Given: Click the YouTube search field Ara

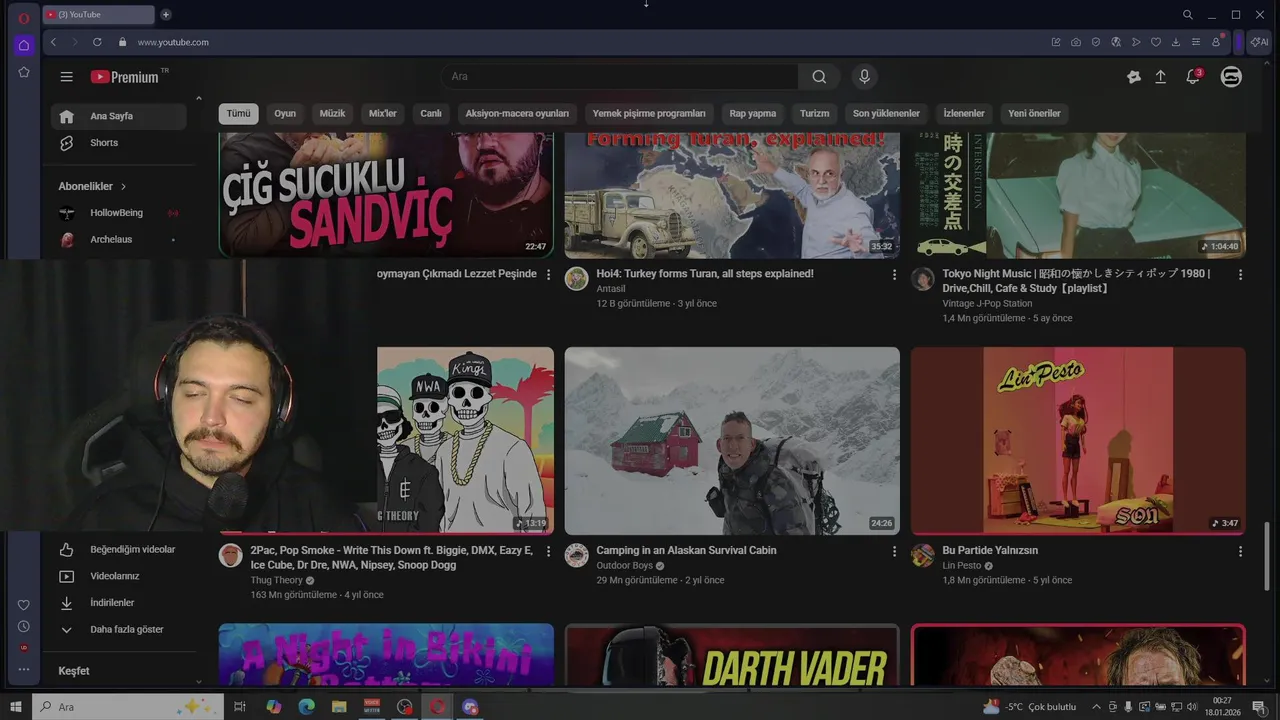Looking at the screenshot, I should (620, 77).
